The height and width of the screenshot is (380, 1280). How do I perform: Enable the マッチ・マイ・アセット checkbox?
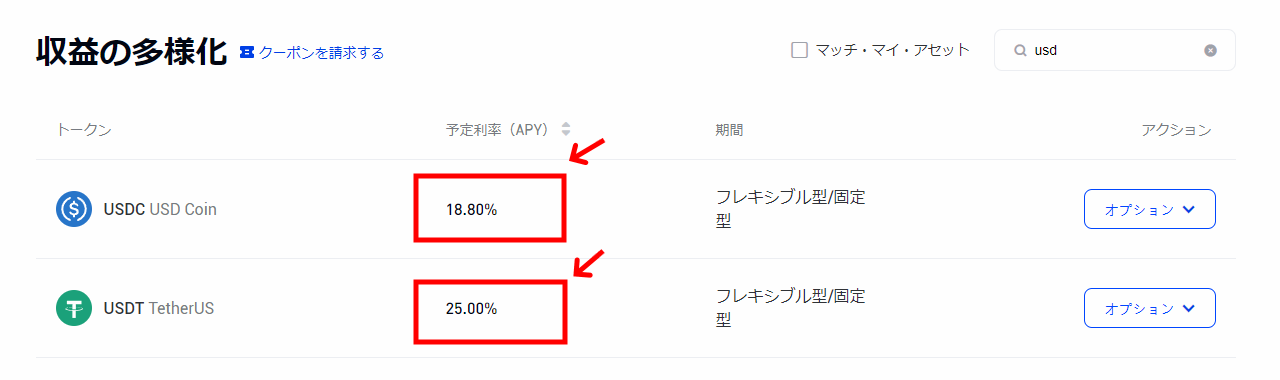point(799,50)
